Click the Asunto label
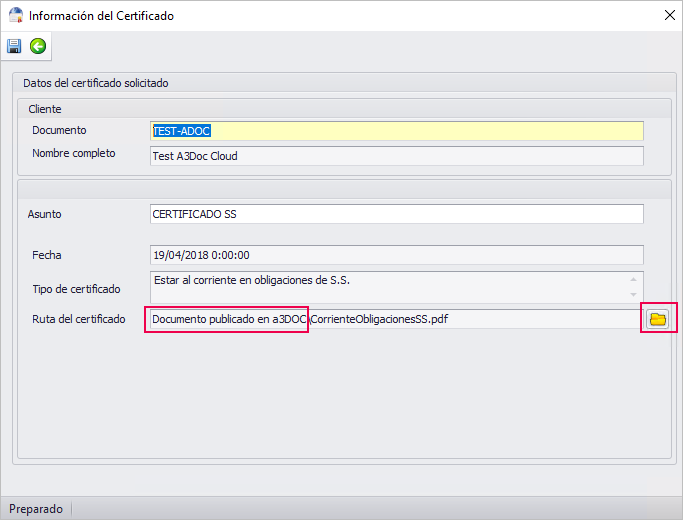Screen dimensions: 683x520 (x=44, y=214)
